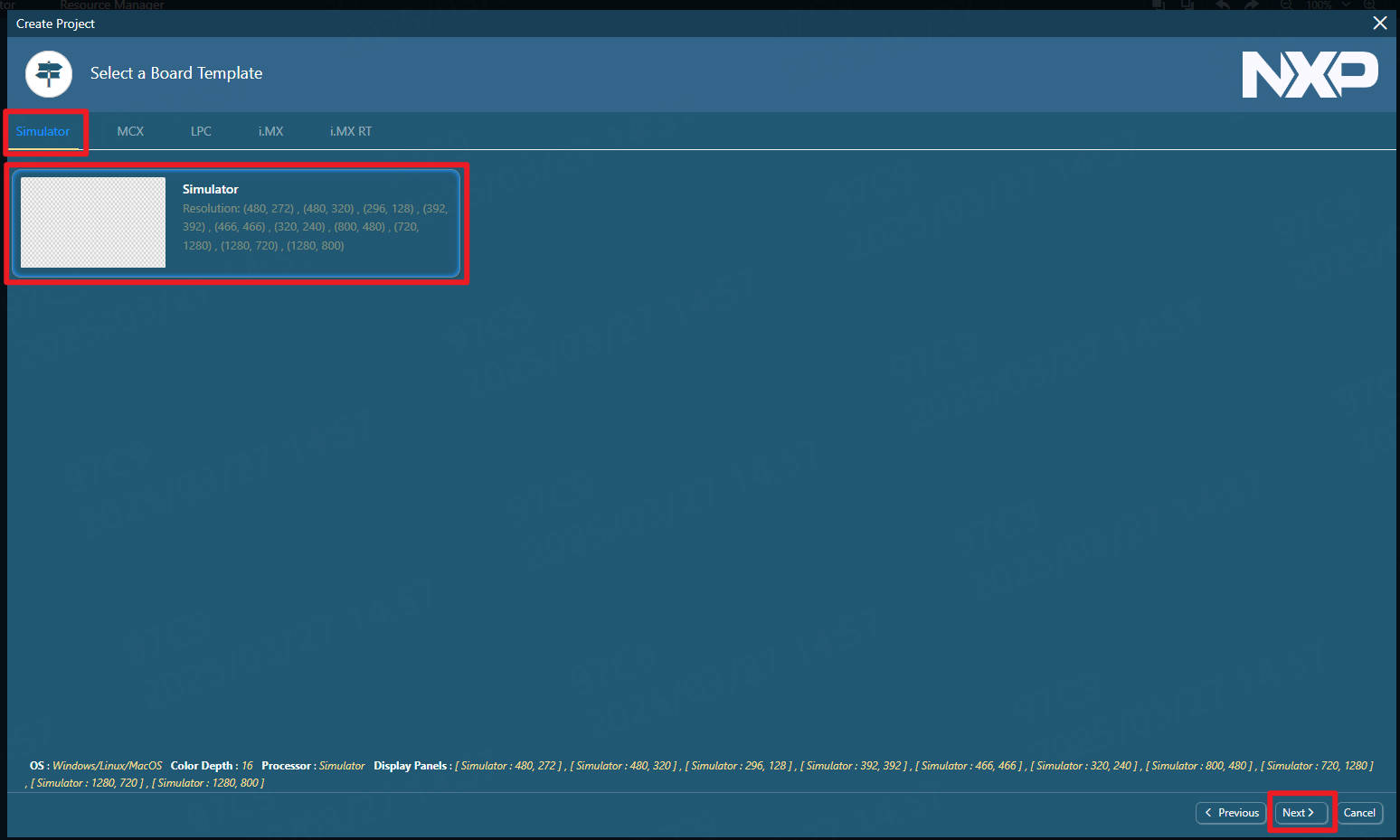Switch to the Simulator tab
This screenshot has height=840, width=1400.
(x=43, y=131)
